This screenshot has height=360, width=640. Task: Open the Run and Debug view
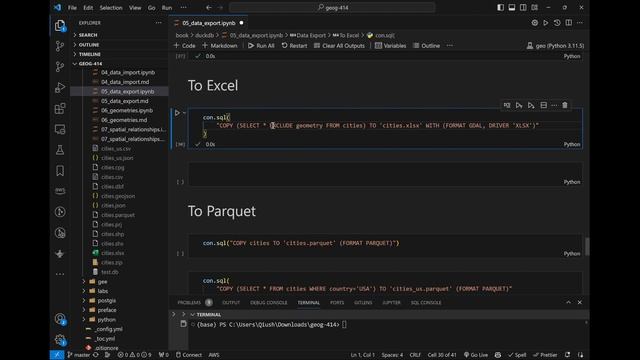[60, 87]
